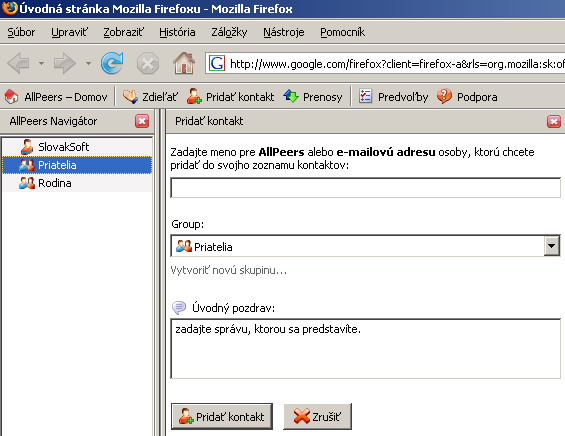This screenshot has width=565, height=436.
Task: Click the Back navigation arrow
Action: [19, 63]
